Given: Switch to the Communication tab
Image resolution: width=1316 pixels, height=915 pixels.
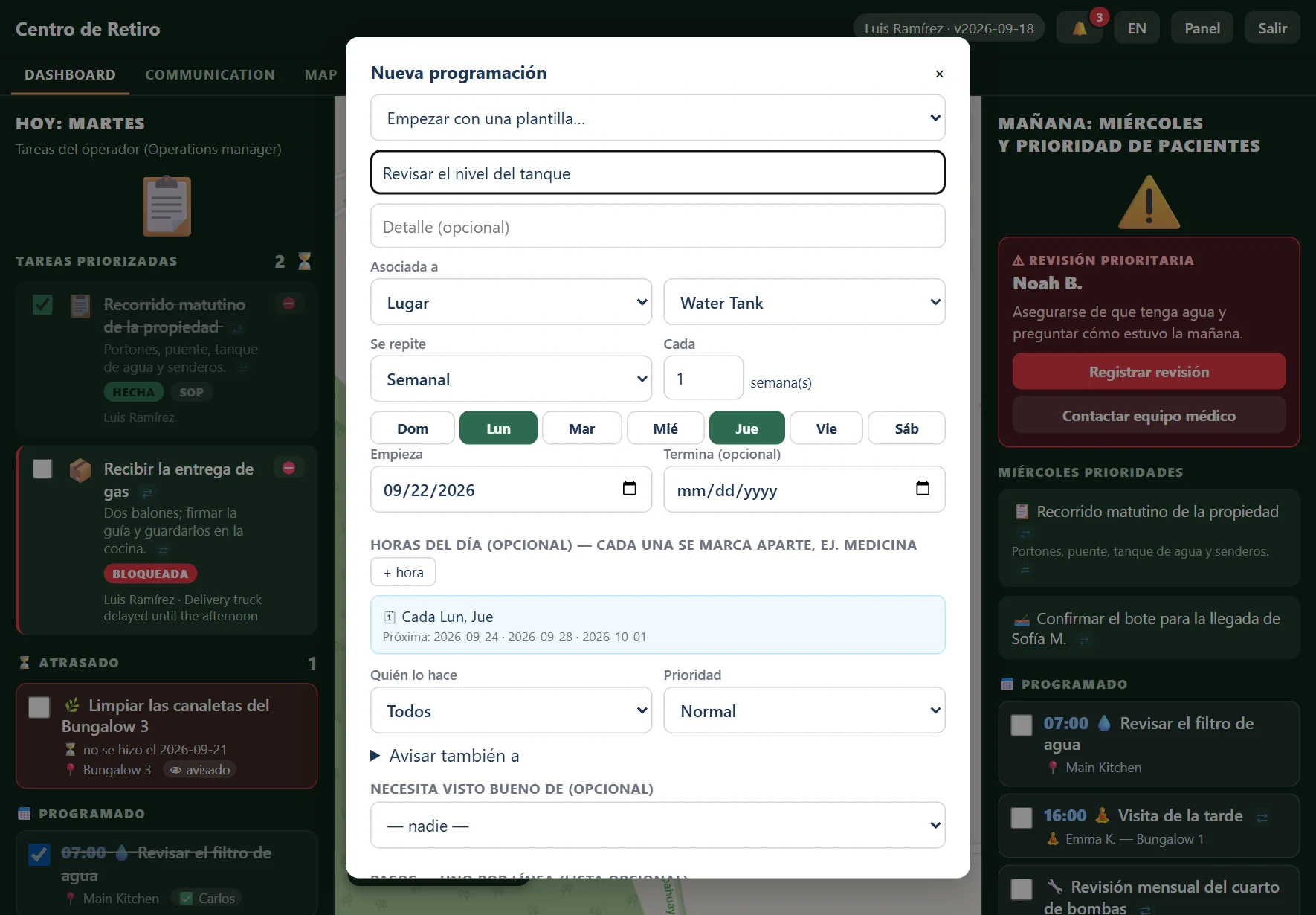Looking at the screenshot, I should click(x=210, y=75).
